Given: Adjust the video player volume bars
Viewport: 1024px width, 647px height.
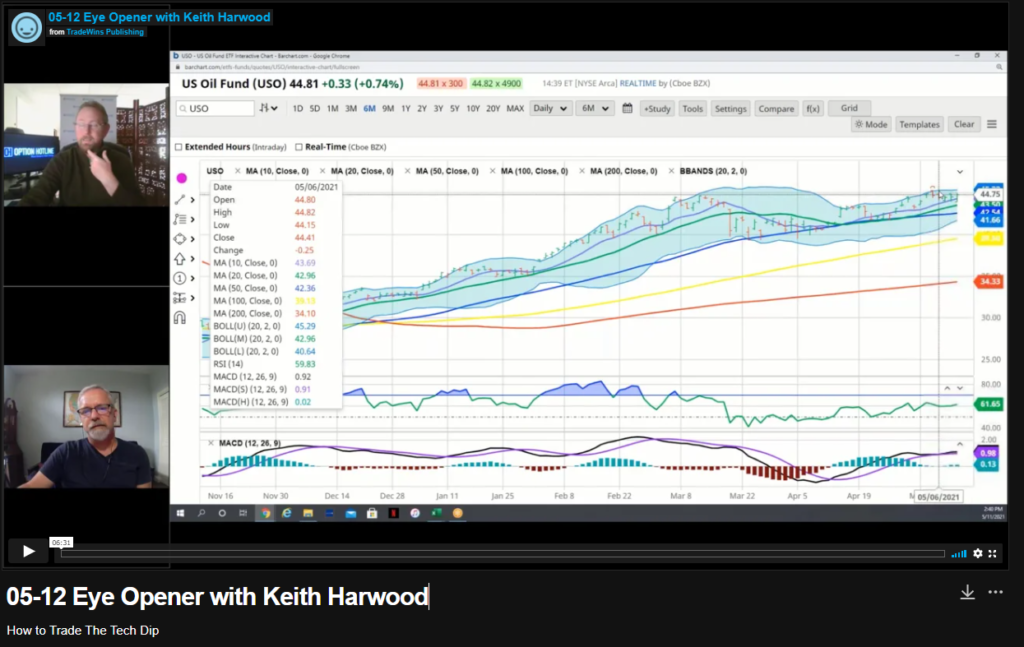Looking at the screenshot, I should point(959,554).
